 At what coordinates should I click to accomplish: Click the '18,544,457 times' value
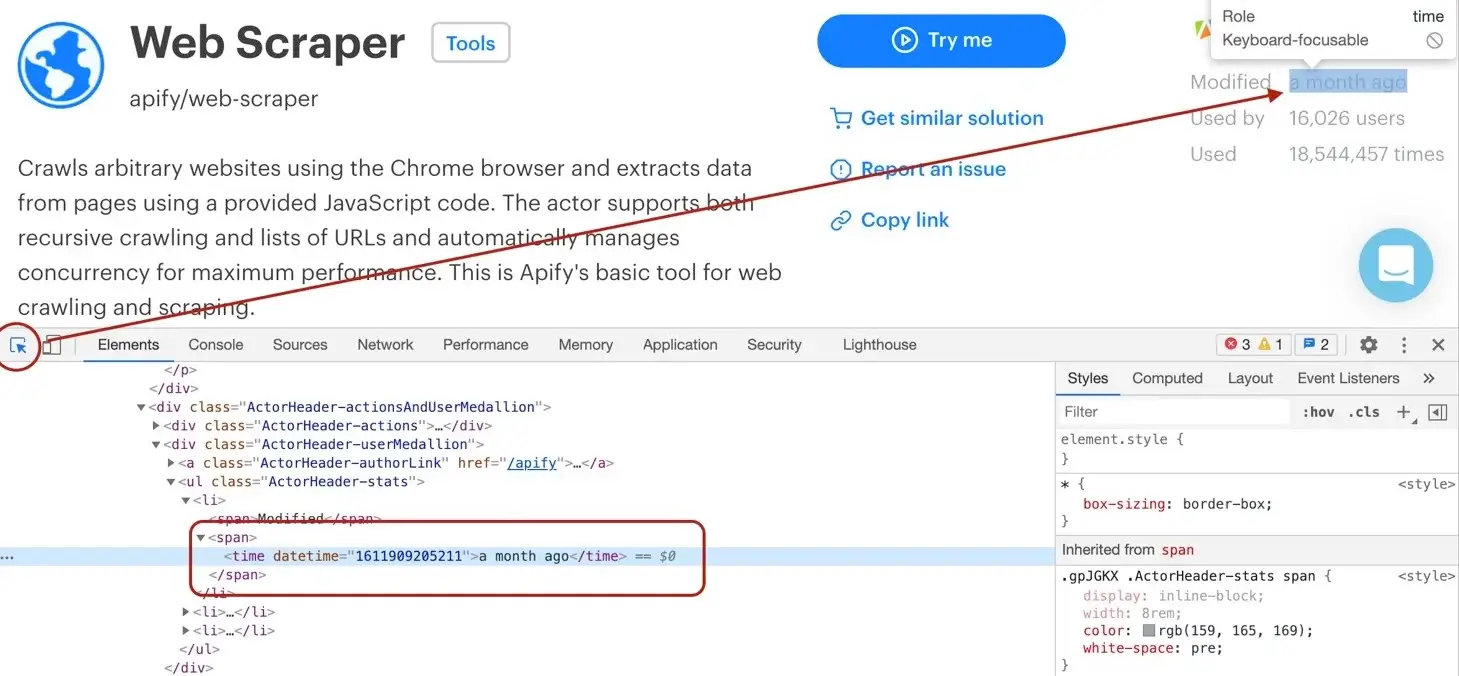[x=1367, y=154]
